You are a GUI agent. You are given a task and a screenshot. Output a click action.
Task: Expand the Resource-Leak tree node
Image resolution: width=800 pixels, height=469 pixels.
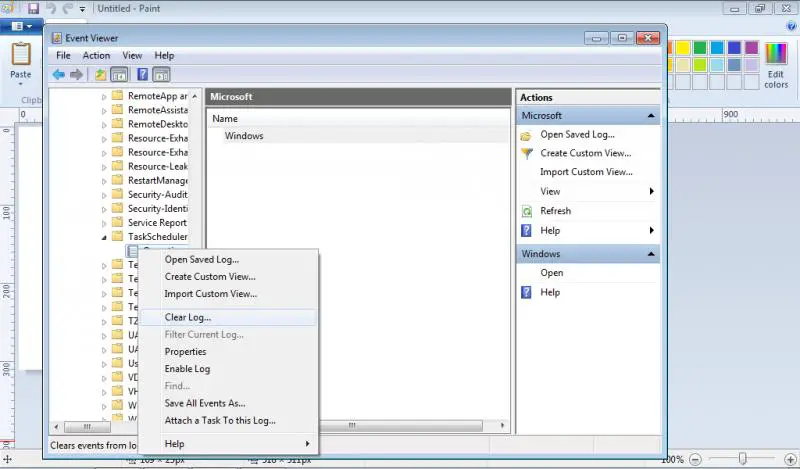coord(104,167)
